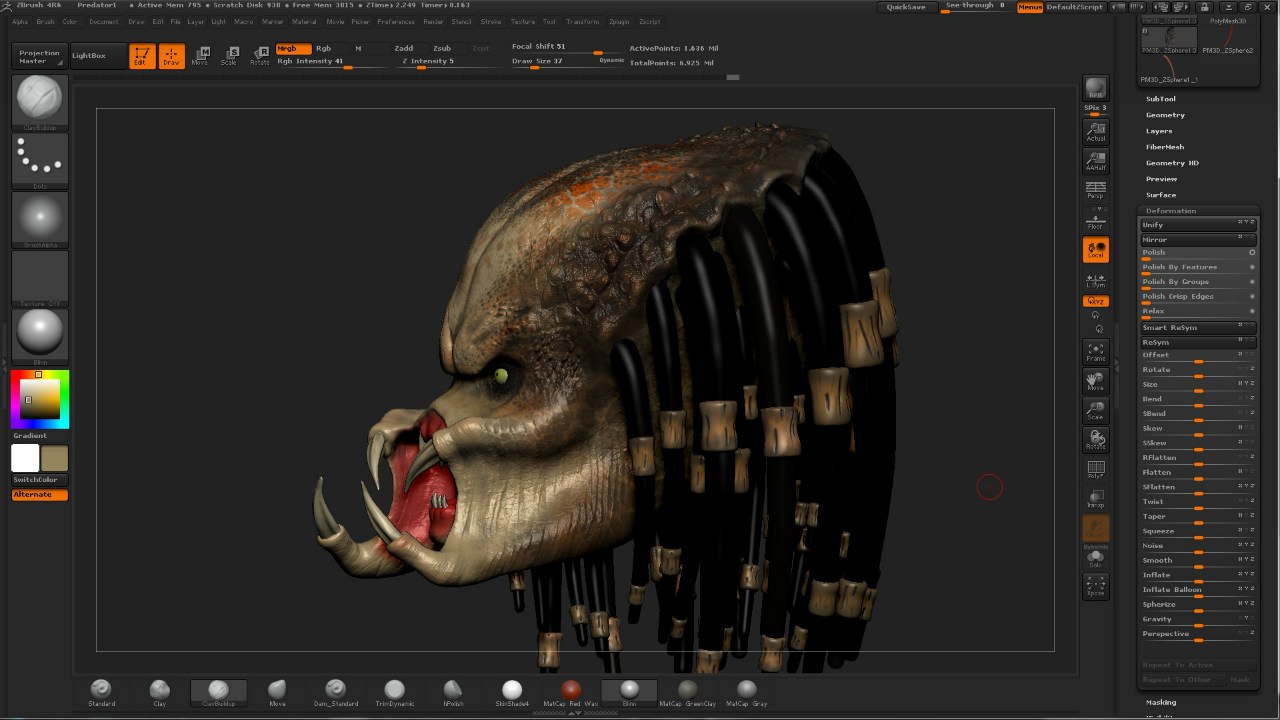Toggle L.Sym local symmetry
Image resolution: width=1280 pixels, height=720 pixels.
pos(1096,280)
